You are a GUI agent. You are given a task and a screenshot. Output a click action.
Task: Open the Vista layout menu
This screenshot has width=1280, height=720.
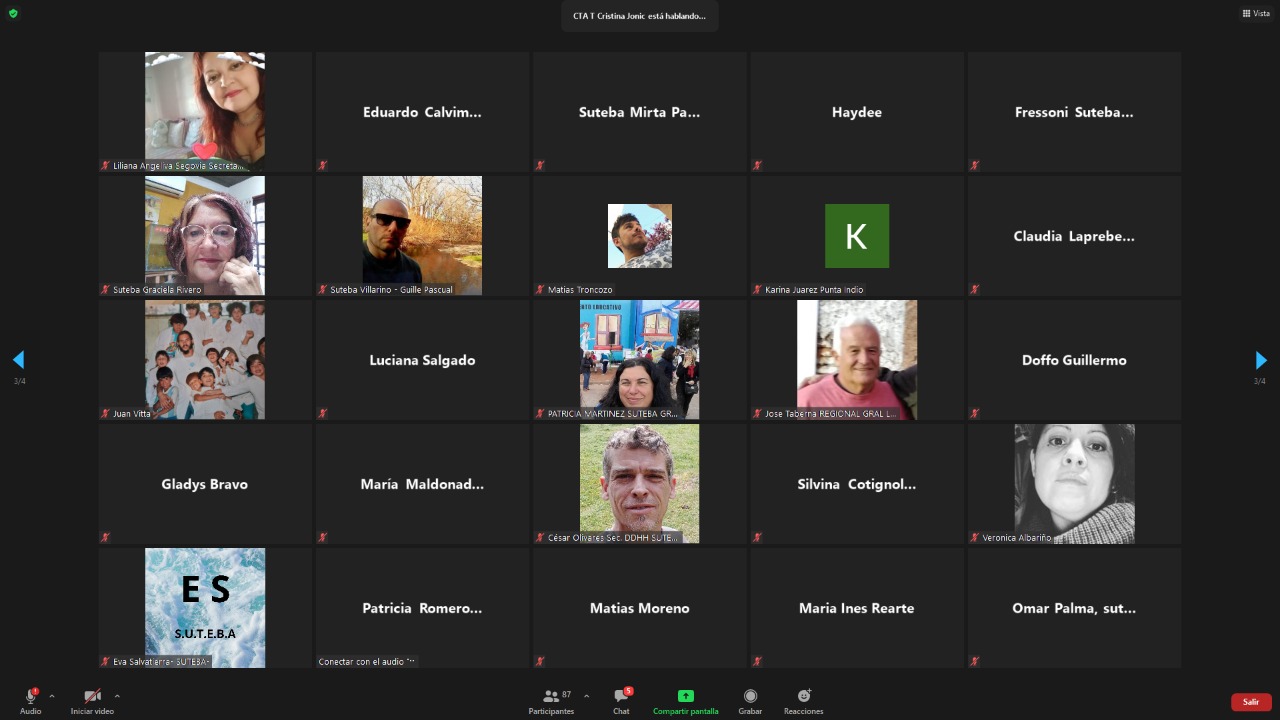[x=1256, y=14]
